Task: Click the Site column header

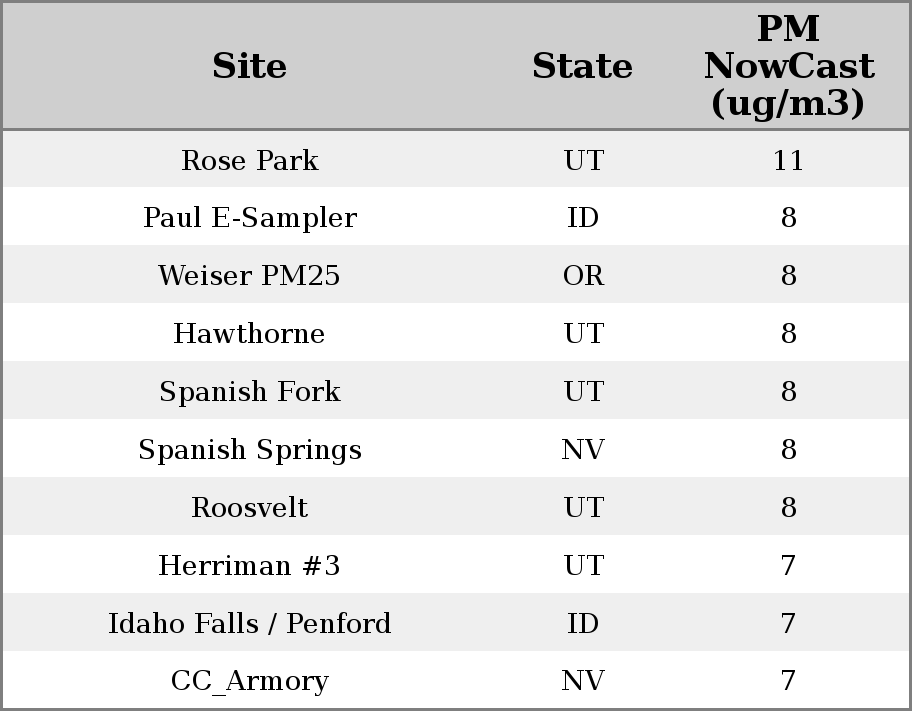Action: (250, 67)
